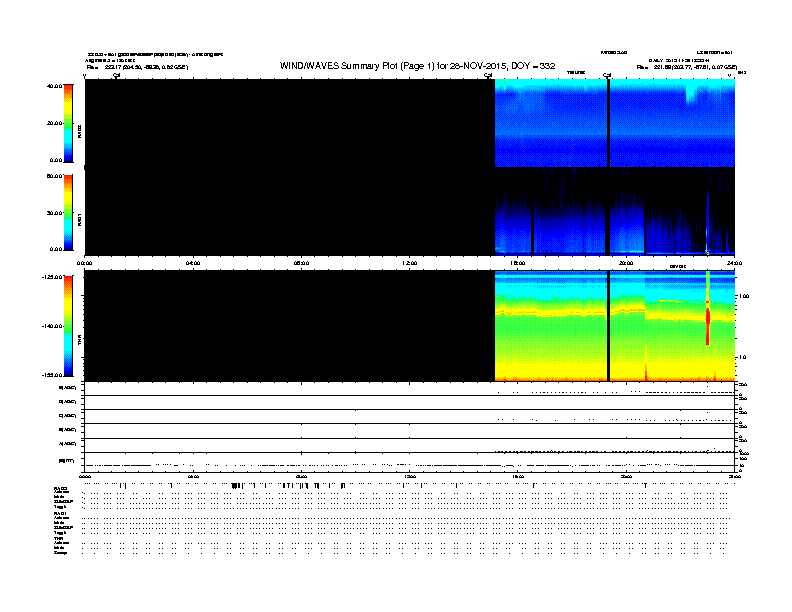Screen dimensions: 792x612
Task: Click the Cal marker above the RAD2 data start
Action: (488, 75)
